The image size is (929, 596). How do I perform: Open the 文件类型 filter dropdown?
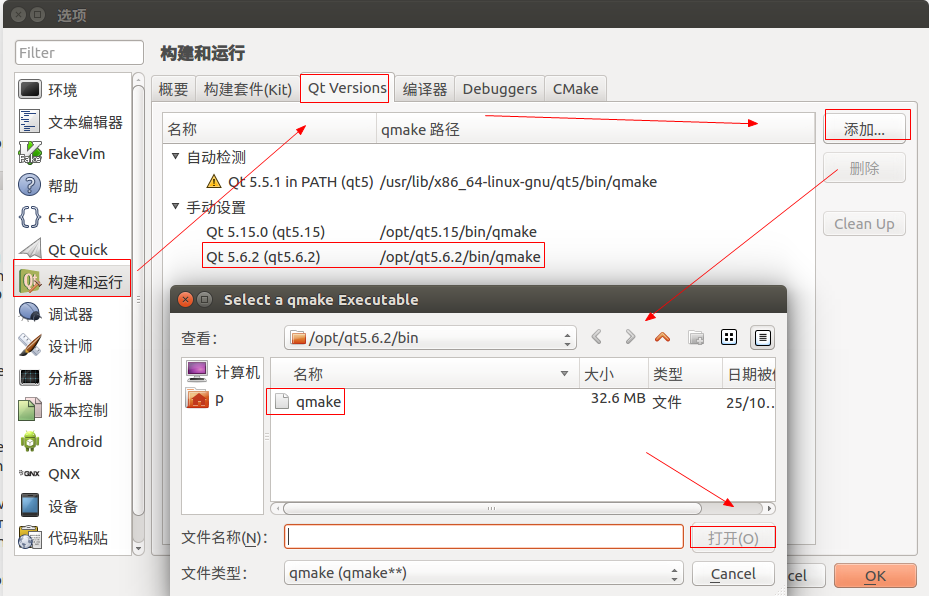click(x=483, y=573)
